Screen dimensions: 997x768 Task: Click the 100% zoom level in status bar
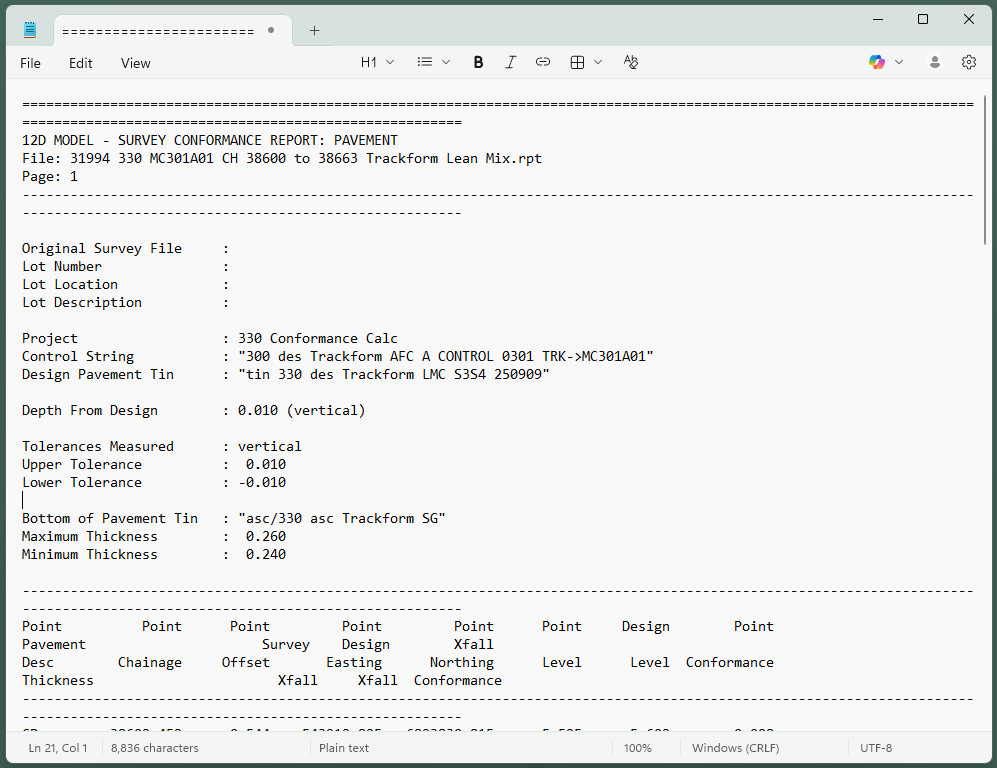pyautogui.click(x=637, y=748)
